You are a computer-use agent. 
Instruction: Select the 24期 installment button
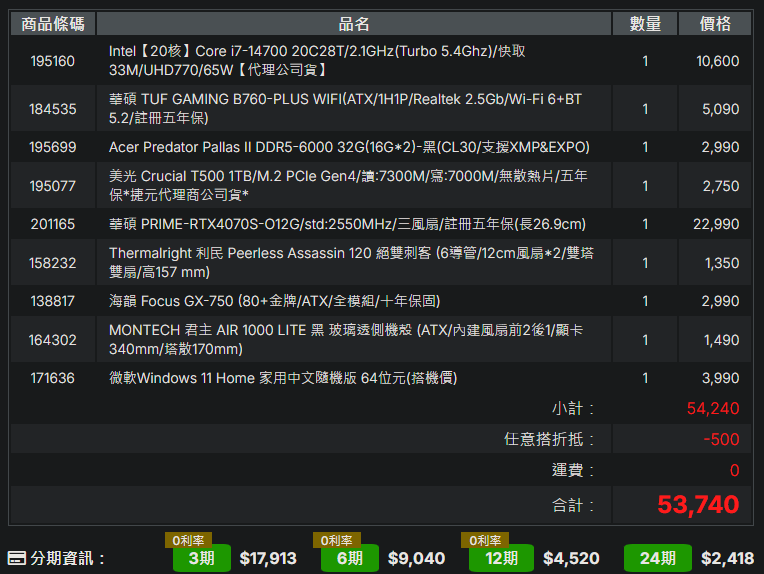coord(658,558)
